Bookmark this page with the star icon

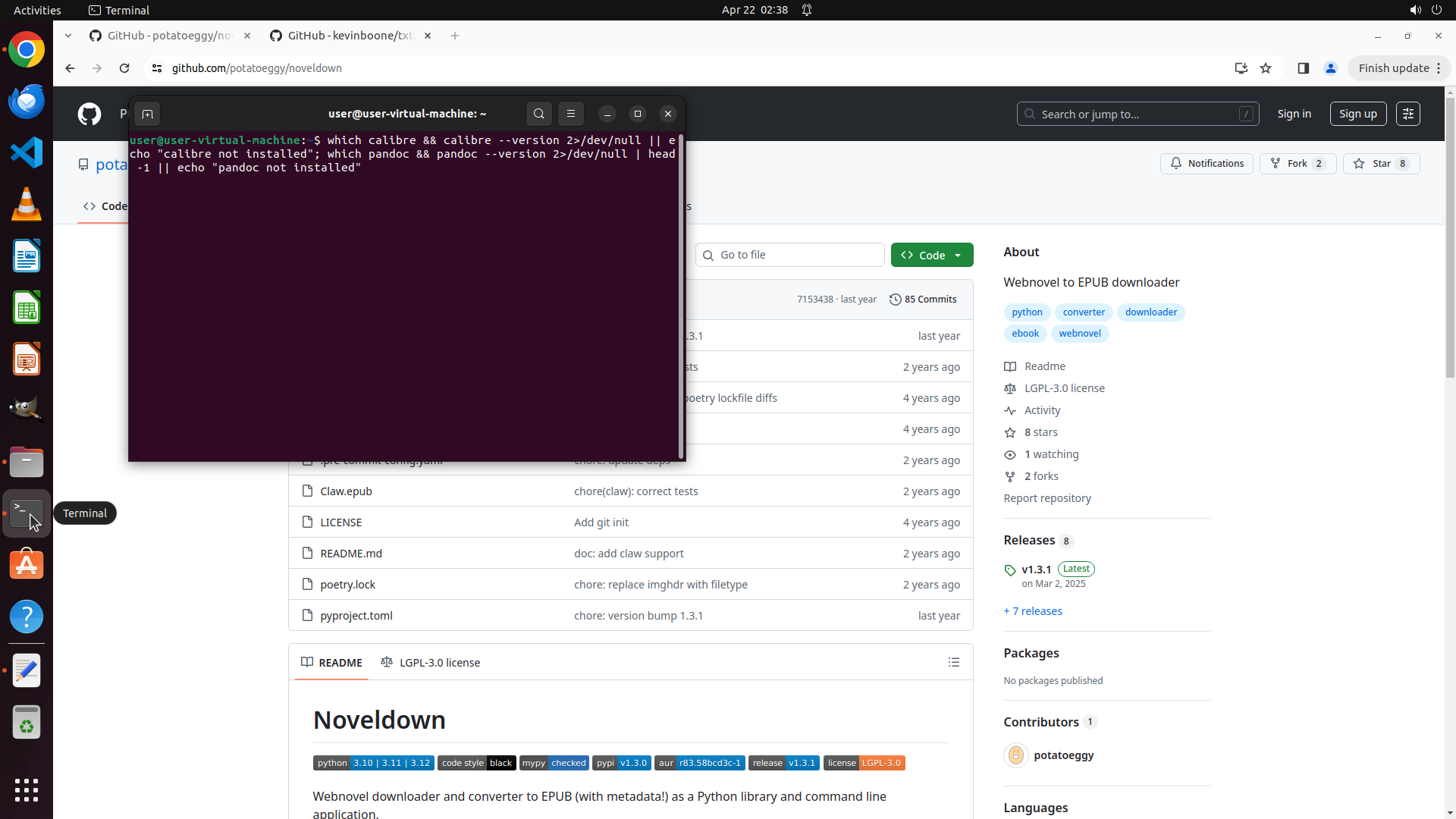pyautogui.click(x=1266, y=68)
